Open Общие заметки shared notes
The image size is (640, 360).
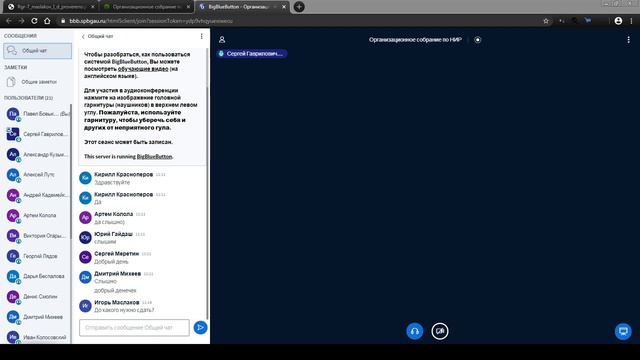tap(38, 82)
